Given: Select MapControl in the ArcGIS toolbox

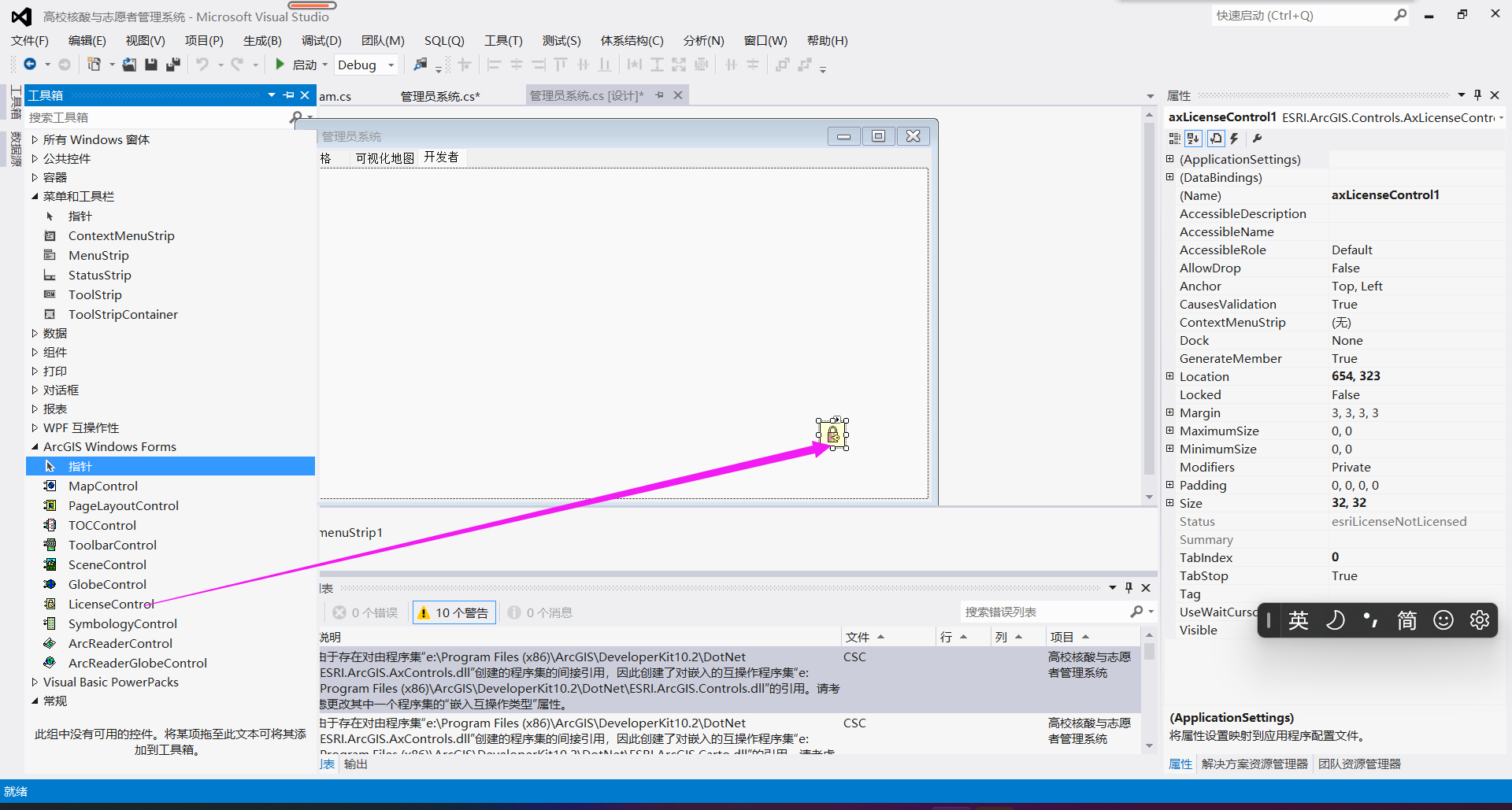Looking at the screenshot, I should click(103, 486).
